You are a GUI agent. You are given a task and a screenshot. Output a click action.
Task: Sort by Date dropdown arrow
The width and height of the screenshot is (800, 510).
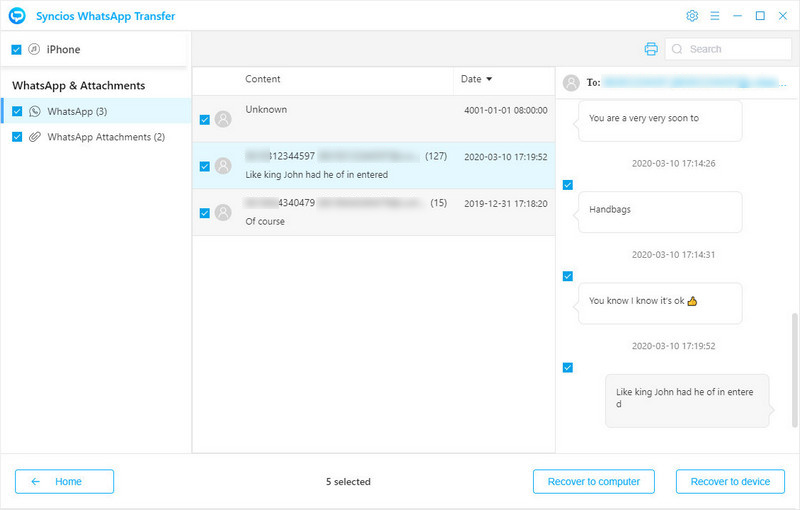(489, 79)
